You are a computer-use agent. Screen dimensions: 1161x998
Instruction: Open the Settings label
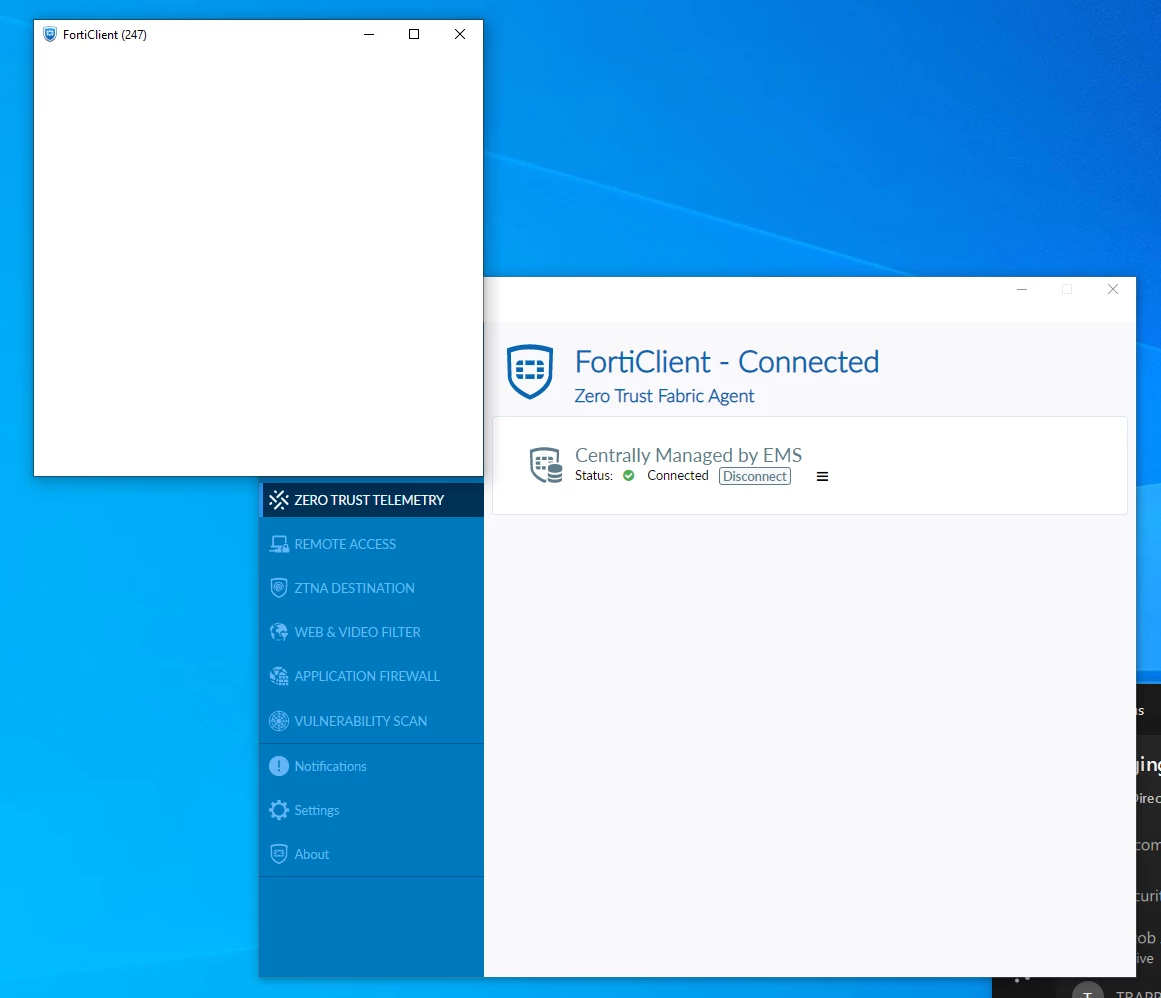point(317,810)
